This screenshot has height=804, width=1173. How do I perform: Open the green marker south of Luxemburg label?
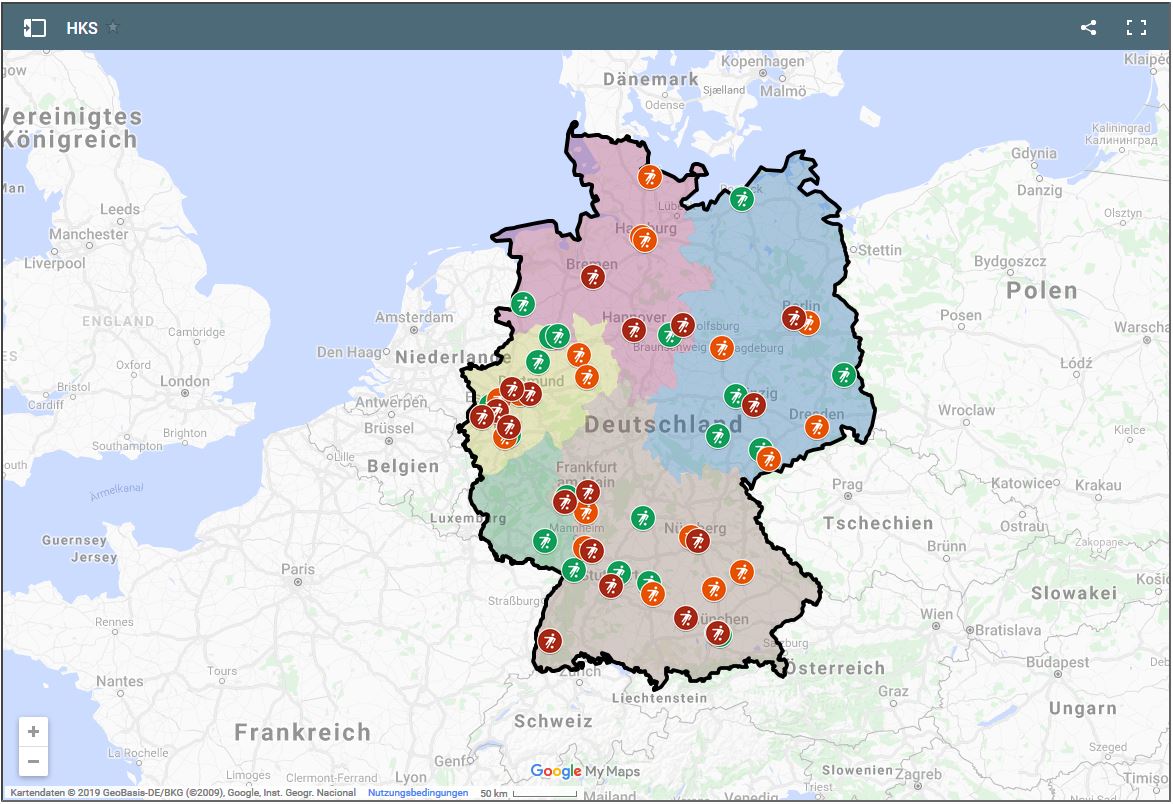click(545, 541)
